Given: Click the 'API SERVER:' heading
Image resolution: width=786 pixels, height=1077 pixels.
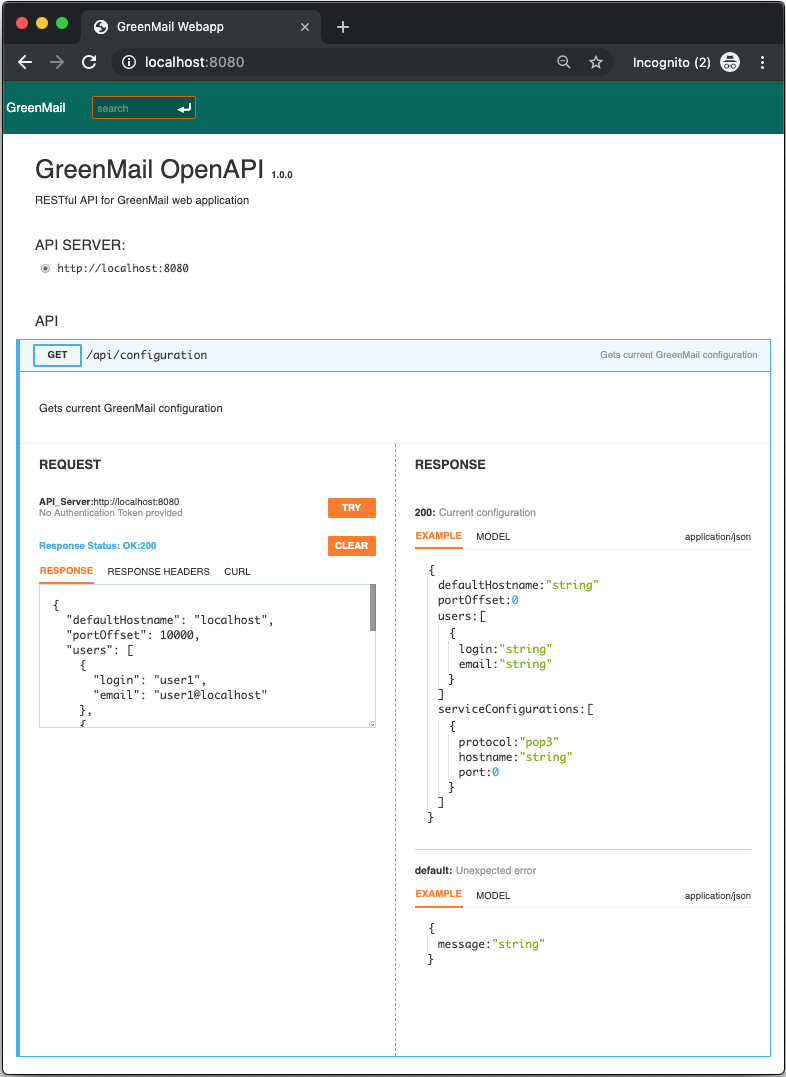Looking at the screenshot, I should pyautogui.click(x=80, y=245).
